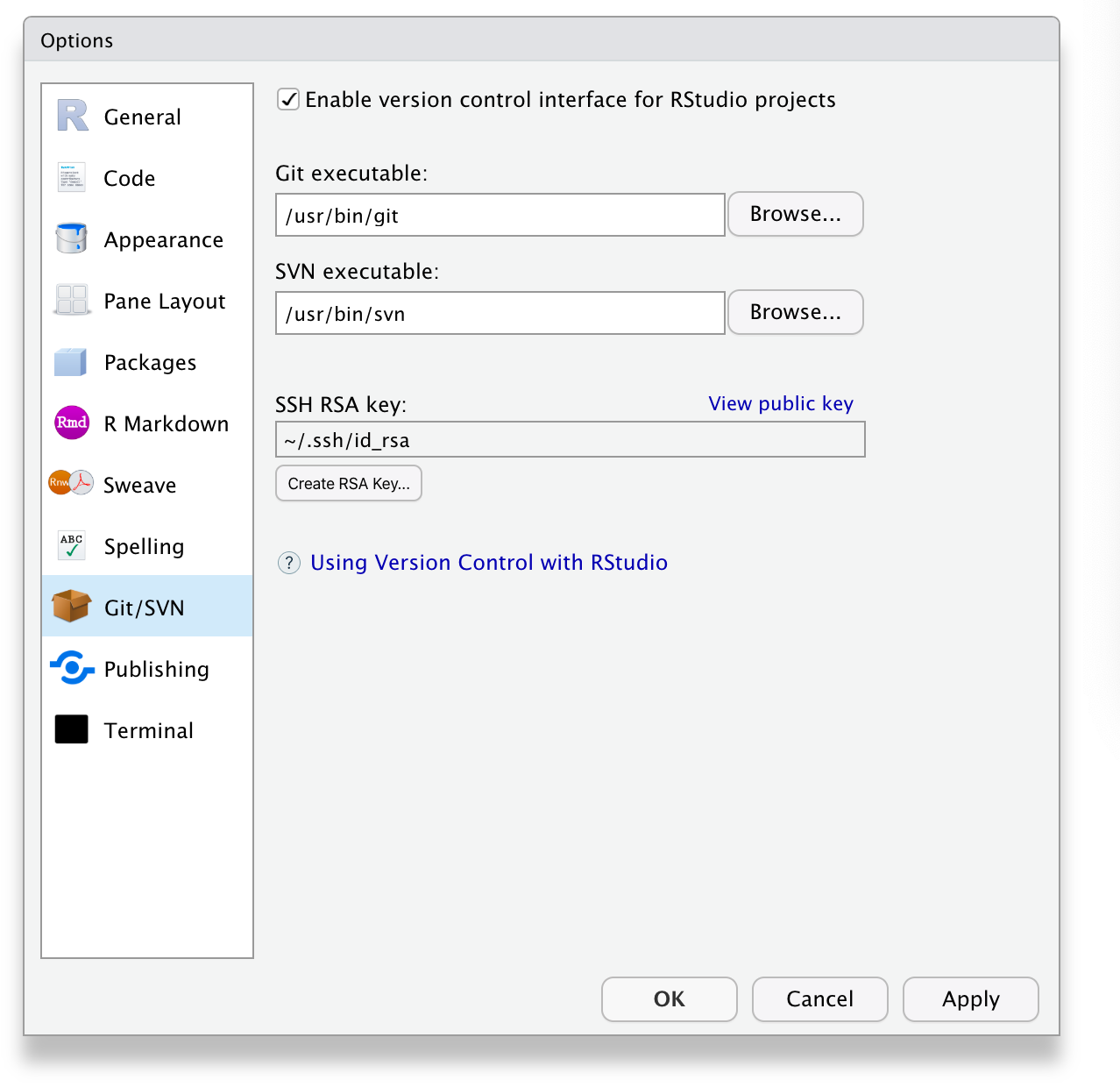The width and height of the screenshot is (1120, 1087).
Task: Click the help question mark icon
Action: pyautogui.click(x=289, y=563)
